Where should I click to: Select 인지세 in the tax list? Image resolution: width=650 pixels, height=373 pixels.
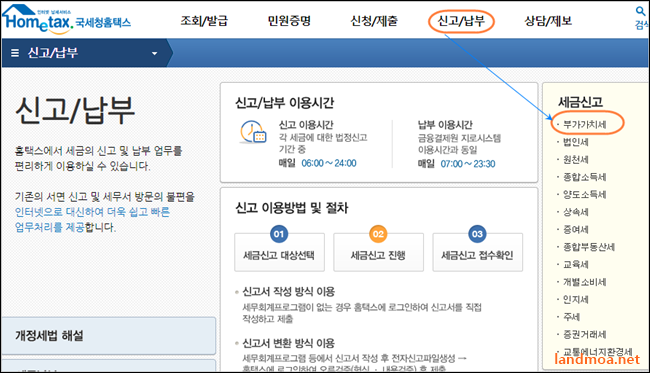click(x=576, y=300)
